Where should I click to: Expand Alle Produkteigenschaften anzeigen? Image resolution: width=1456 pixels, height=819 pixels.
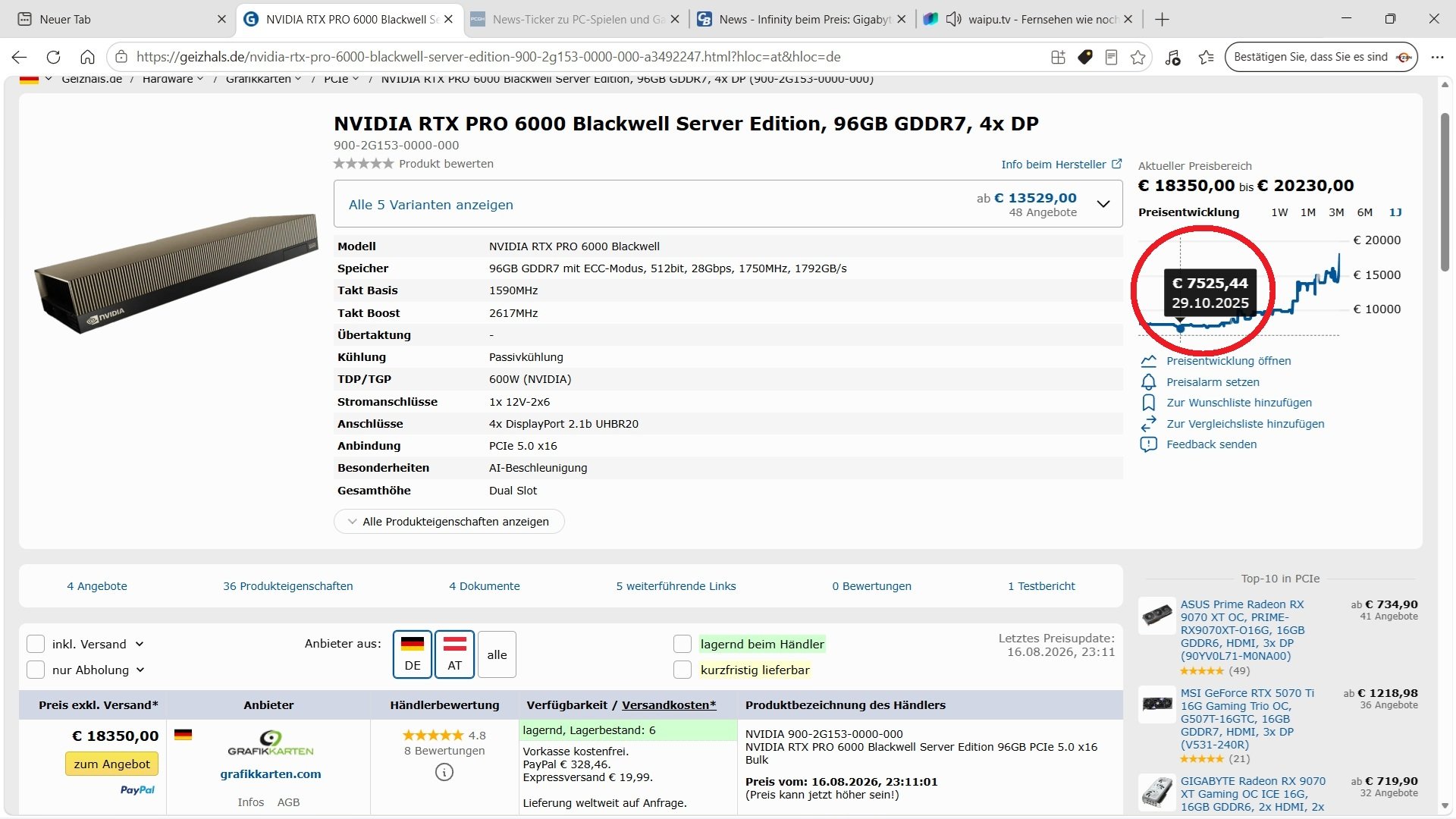coord(449,522)
